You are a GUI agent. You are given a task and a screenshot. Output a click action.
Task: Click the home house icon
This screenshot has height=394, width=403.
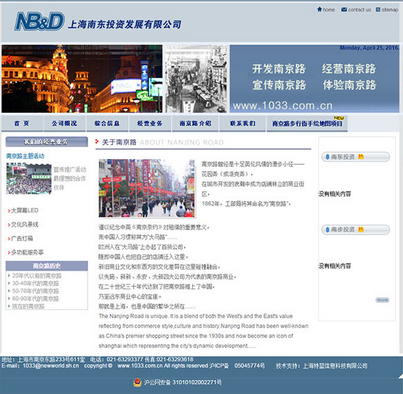pyautogui.click(x=319, y=9)
